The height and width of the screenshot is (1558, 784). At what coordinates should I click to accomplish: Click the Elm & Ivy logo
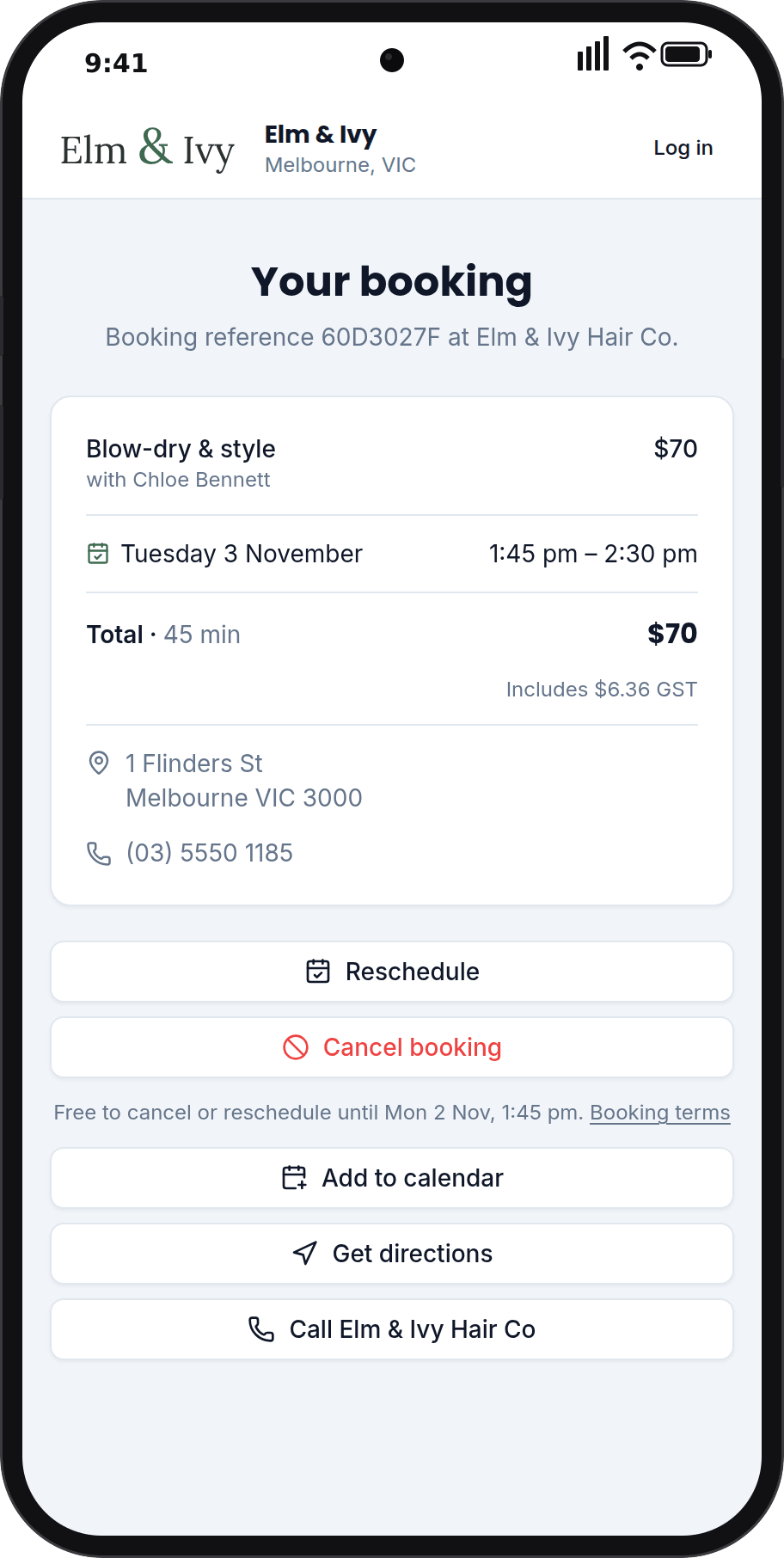147,149
